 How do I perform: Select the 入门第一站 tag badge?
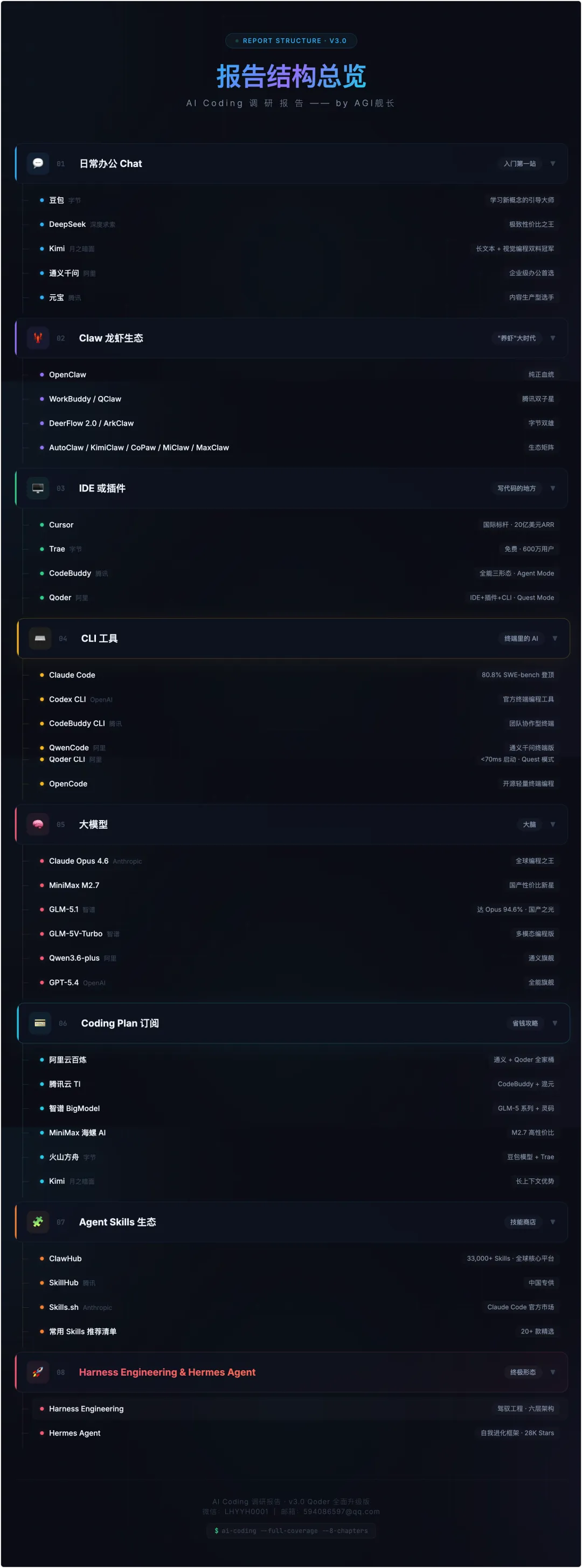520,164
